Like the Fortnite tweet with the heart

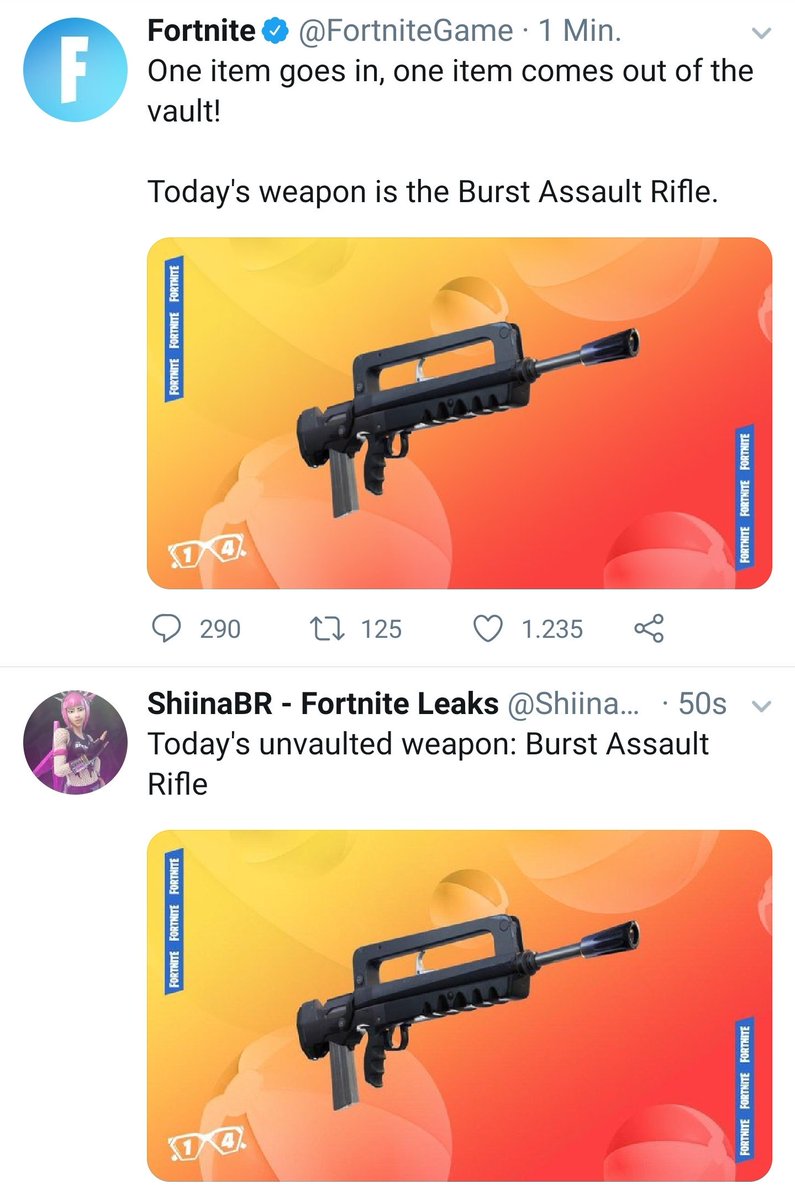(486, 629)
